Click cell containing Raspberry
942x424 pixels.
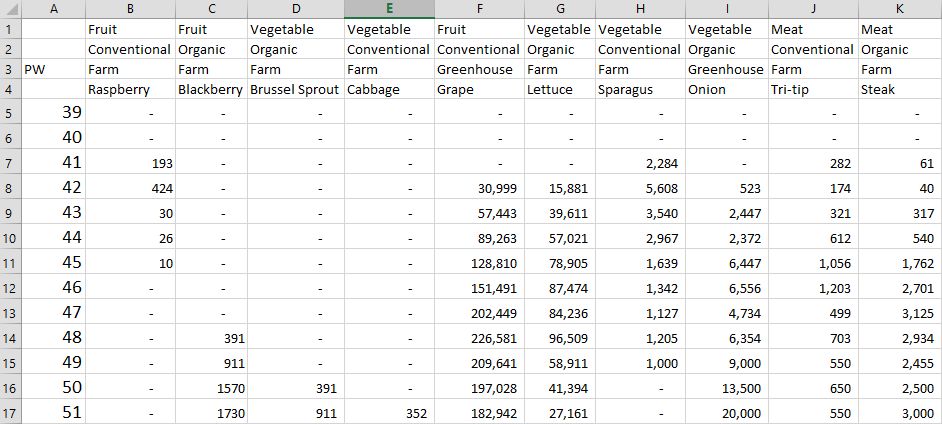130,89
